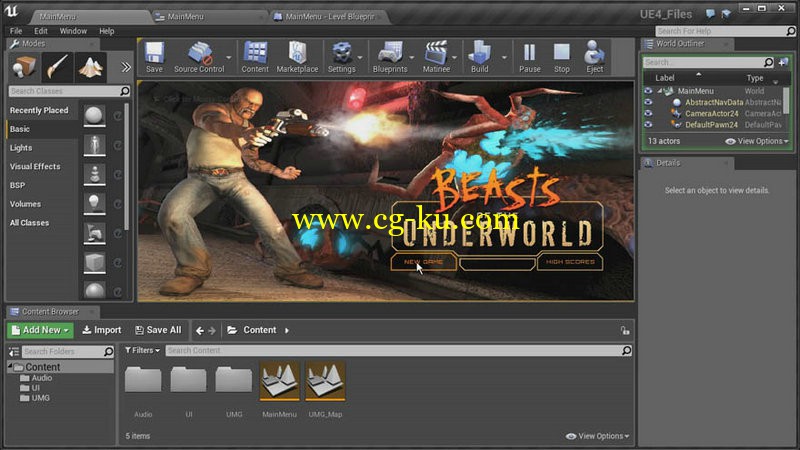The image size is (800, 450).
Task: Open the Blueprints toolbar icon
Action: point(390,57)
